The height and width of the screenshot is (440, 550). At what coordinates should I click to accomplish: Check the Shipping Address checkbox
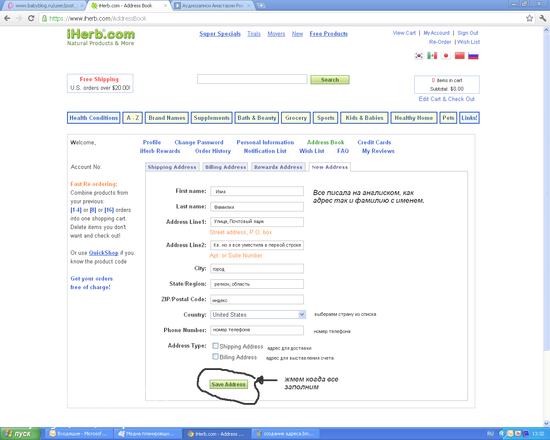click(215, 346)
